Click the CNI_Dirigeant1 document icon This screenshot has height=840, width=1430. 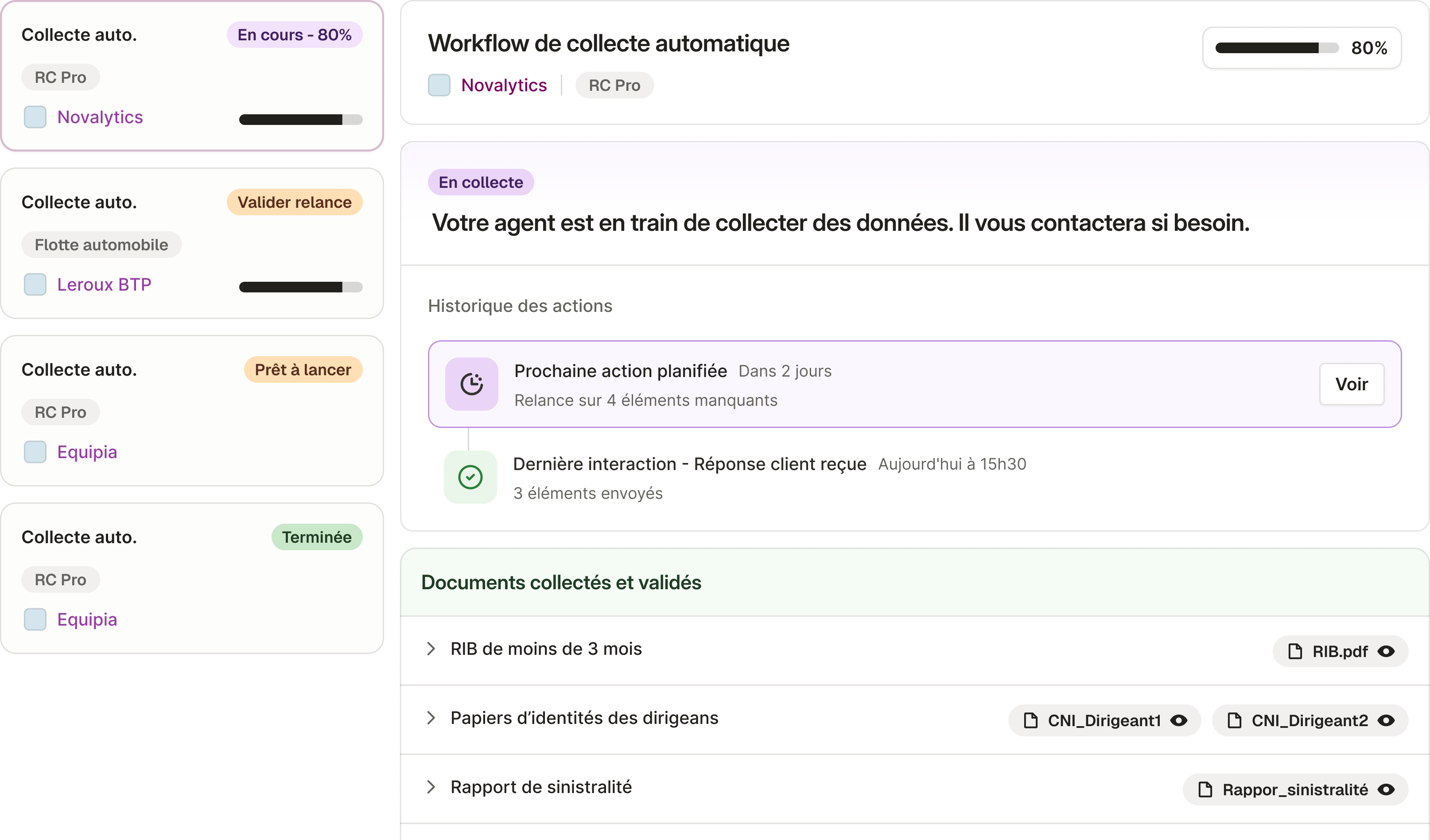1030,721
